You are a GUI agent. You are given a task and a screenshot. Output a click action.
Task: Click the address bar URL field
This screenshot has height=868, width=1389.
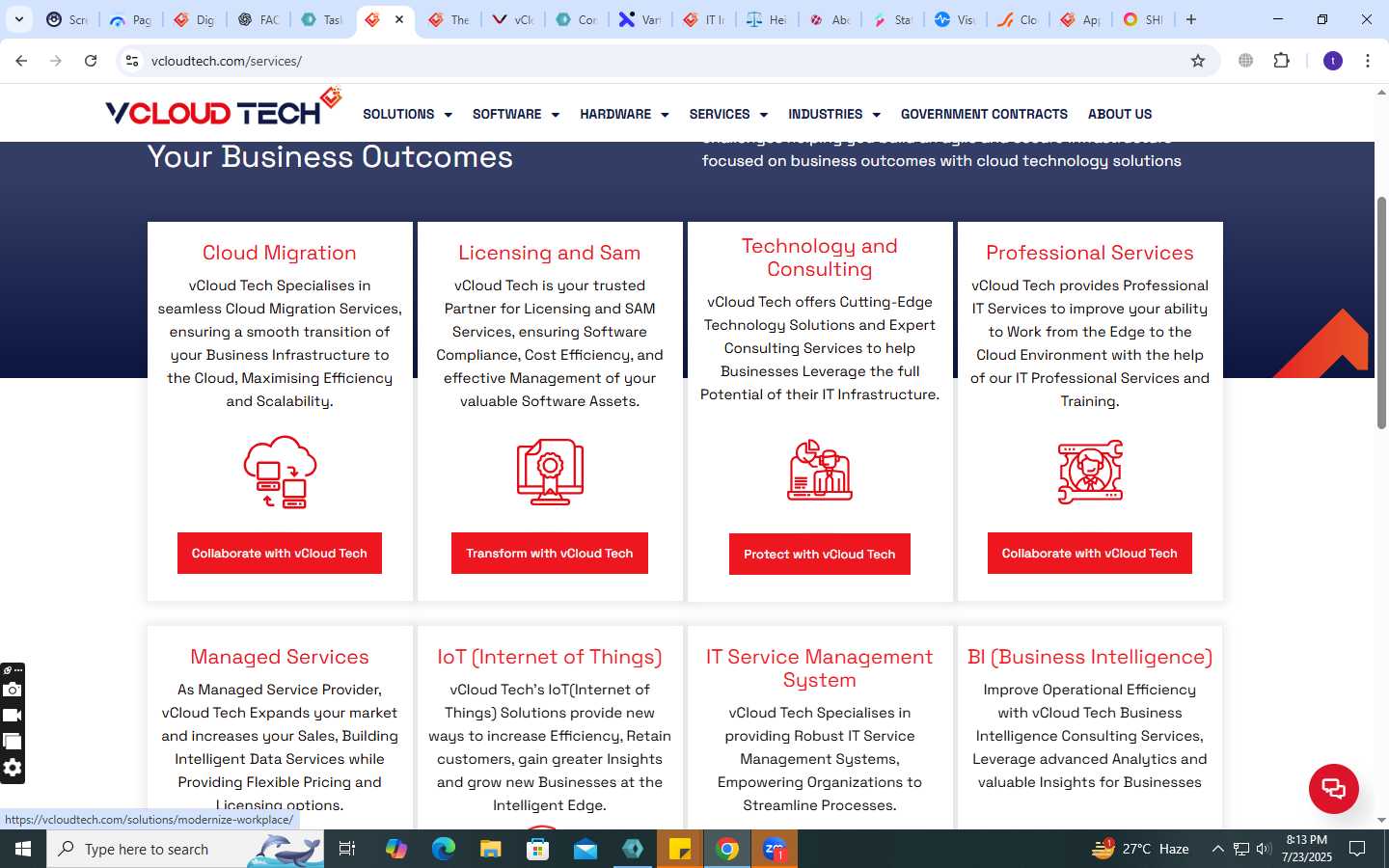point(666,61)
